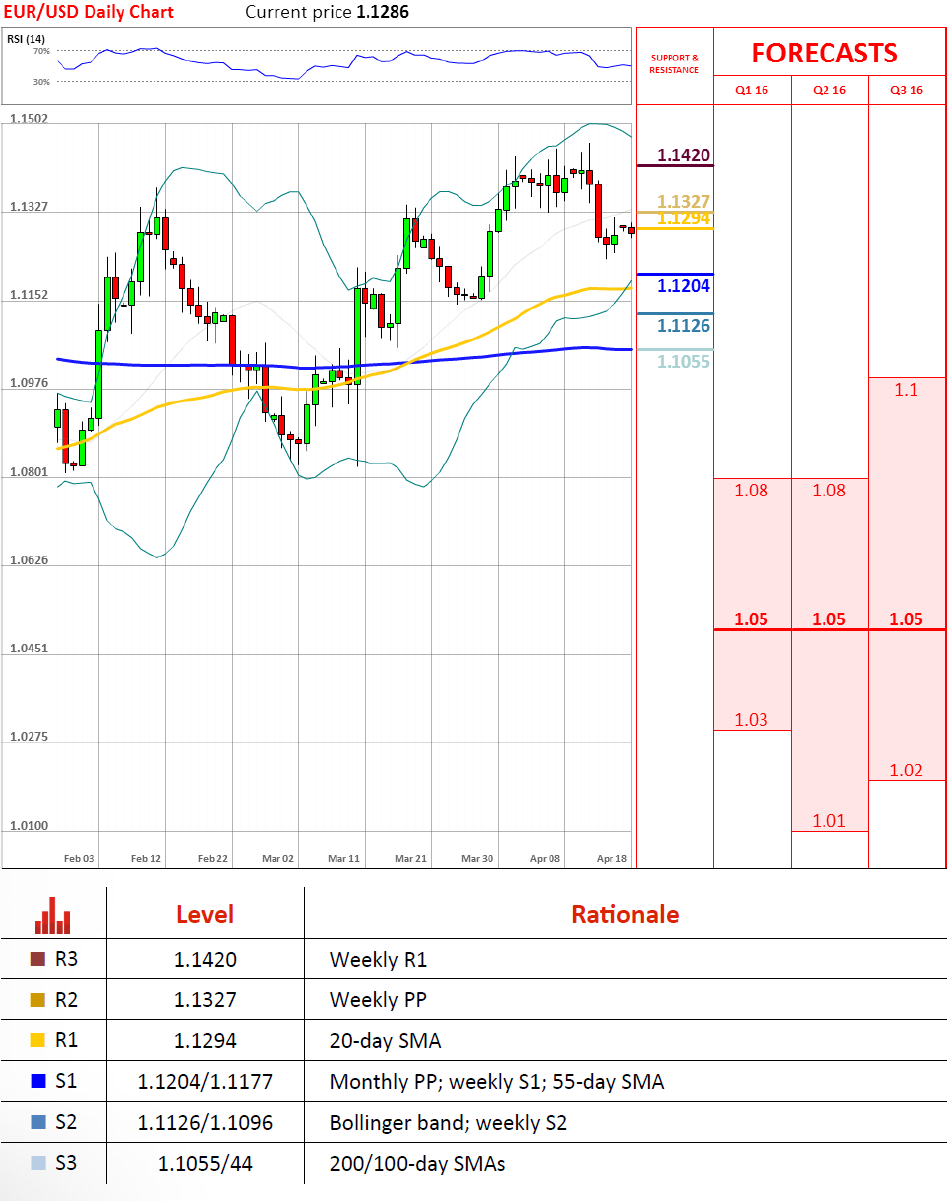Viewport: 952px width, 1201px height.
Task: Click the 1.1152 price axis label
Action: tap(29, 295)
